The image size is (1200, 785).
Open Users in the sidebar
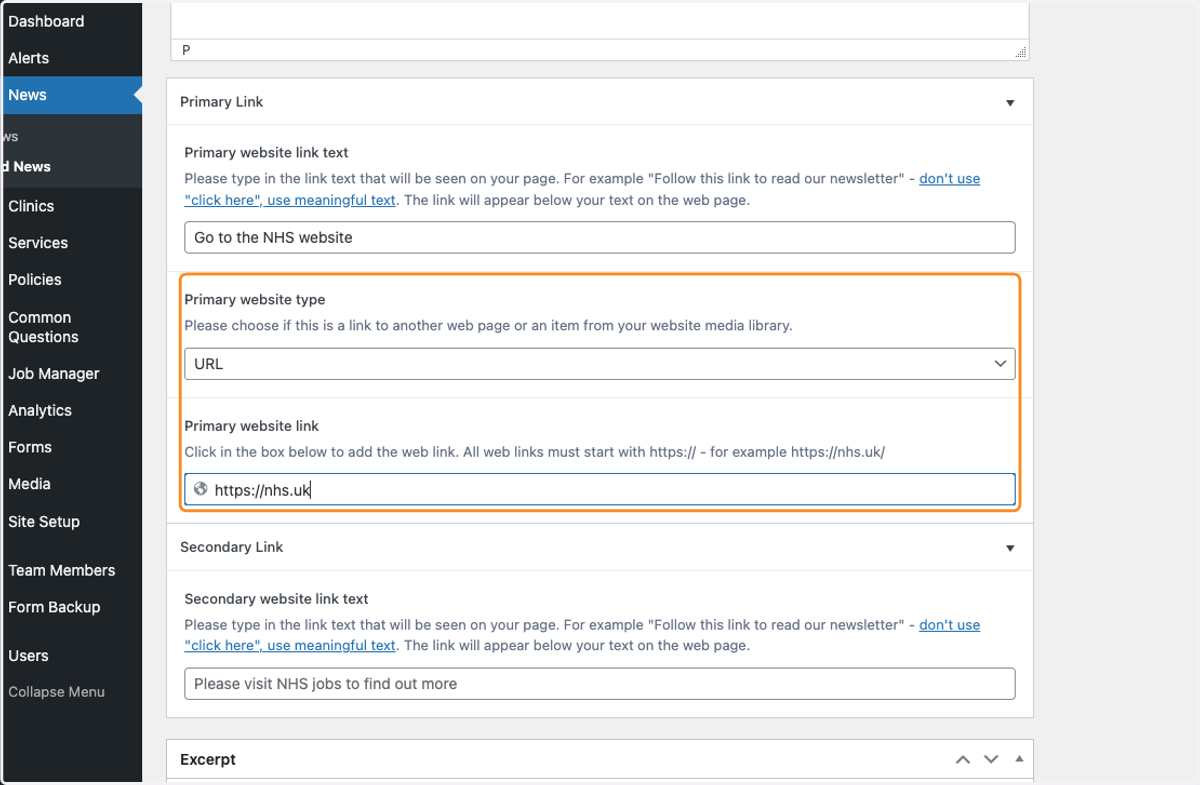(28, 656)
